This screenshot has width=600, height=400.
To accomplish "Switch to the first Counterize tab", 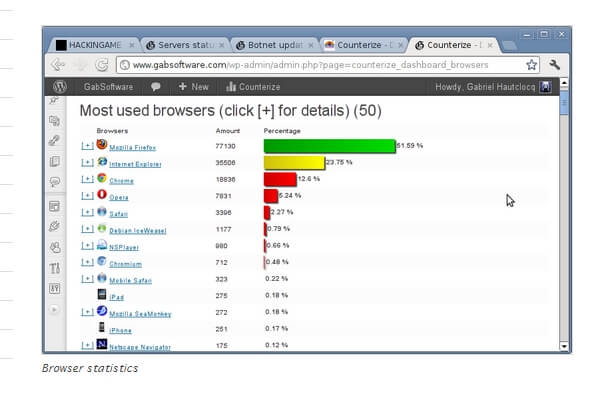I will [x=364, y=45].
